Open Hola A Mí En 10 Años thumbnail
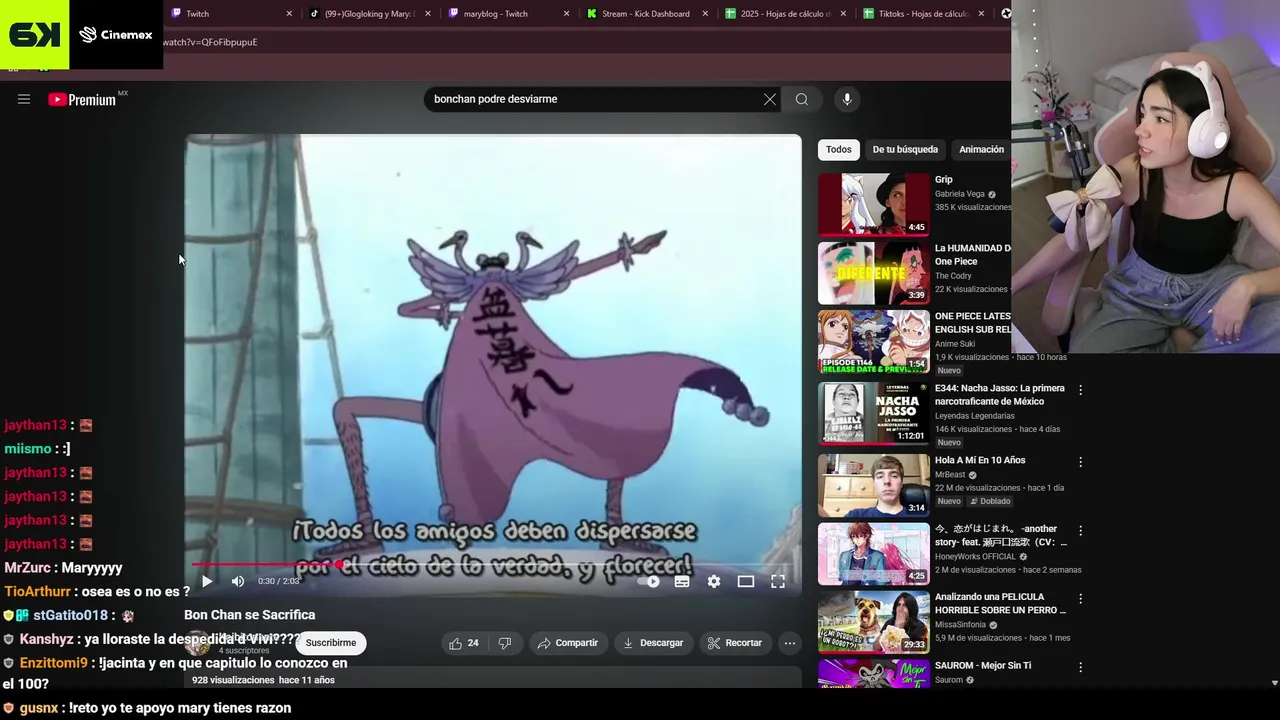Screen dimensions: 1280x720 [874, 485]
